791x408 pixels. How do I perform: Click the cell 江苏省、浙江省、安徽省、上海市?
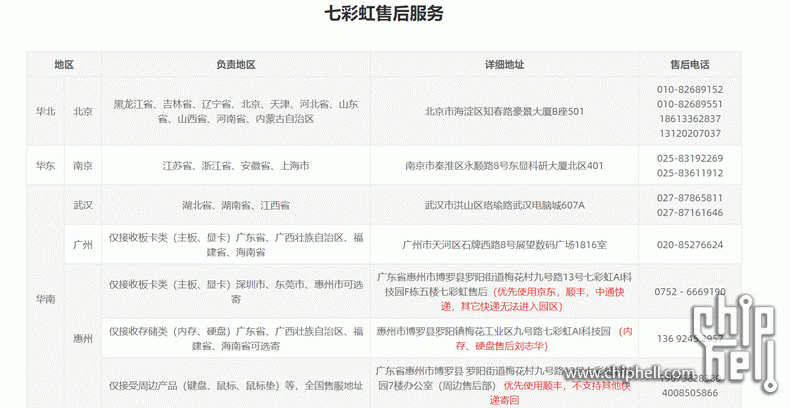(236, 165)
